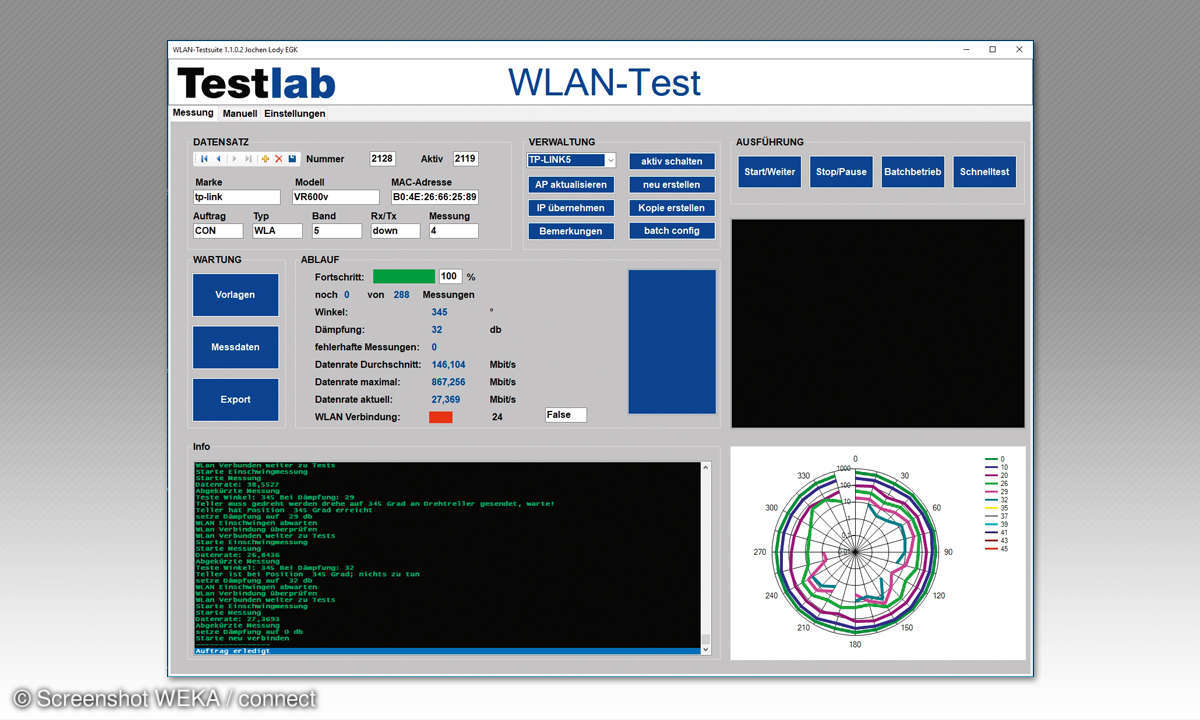Screen dimensions: 1200x720
Task: Click the Aktiv field showing 2119
Action: (x=466, y=159)
